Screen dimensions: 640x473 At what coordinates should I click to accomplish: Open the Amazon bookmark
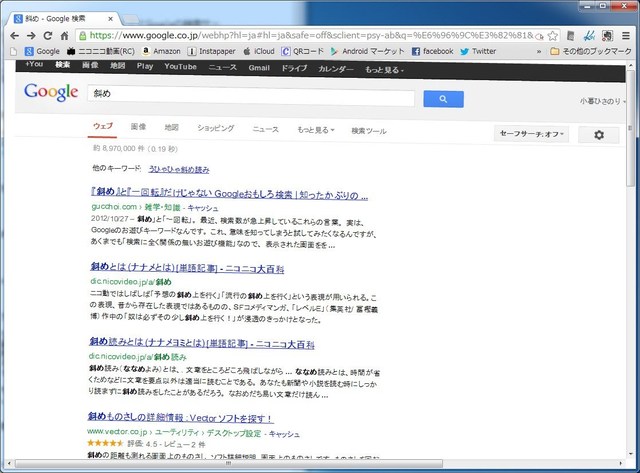[160, 50]
